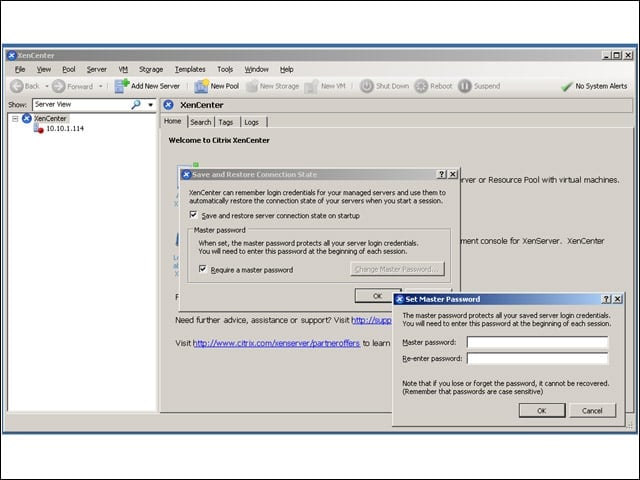Select the 10.10.1.114 server entry

coord(65,129)
